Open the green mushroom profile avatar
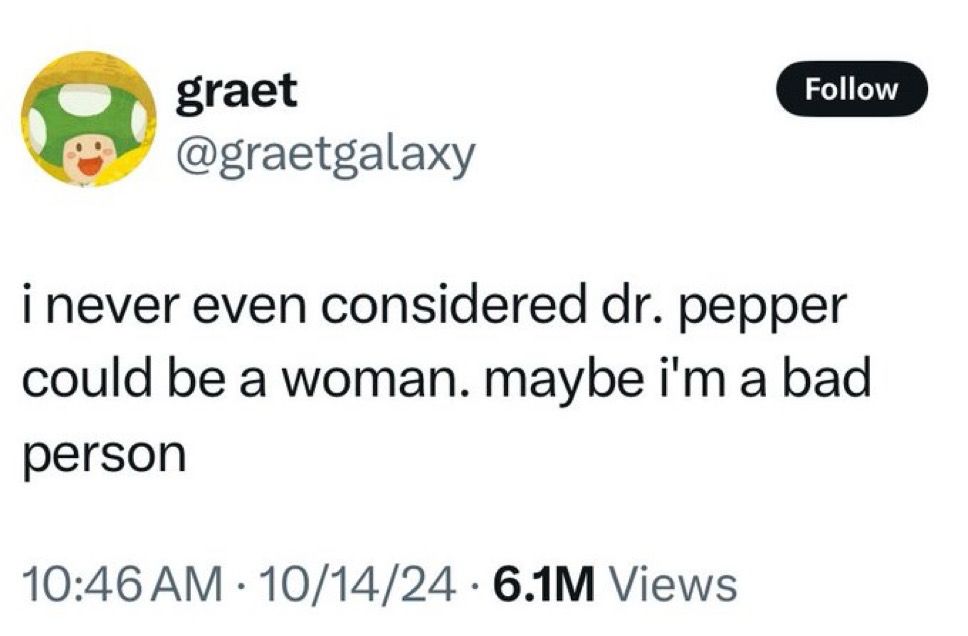Viewport: 968px width, 636px height. [x=88, y=119]
